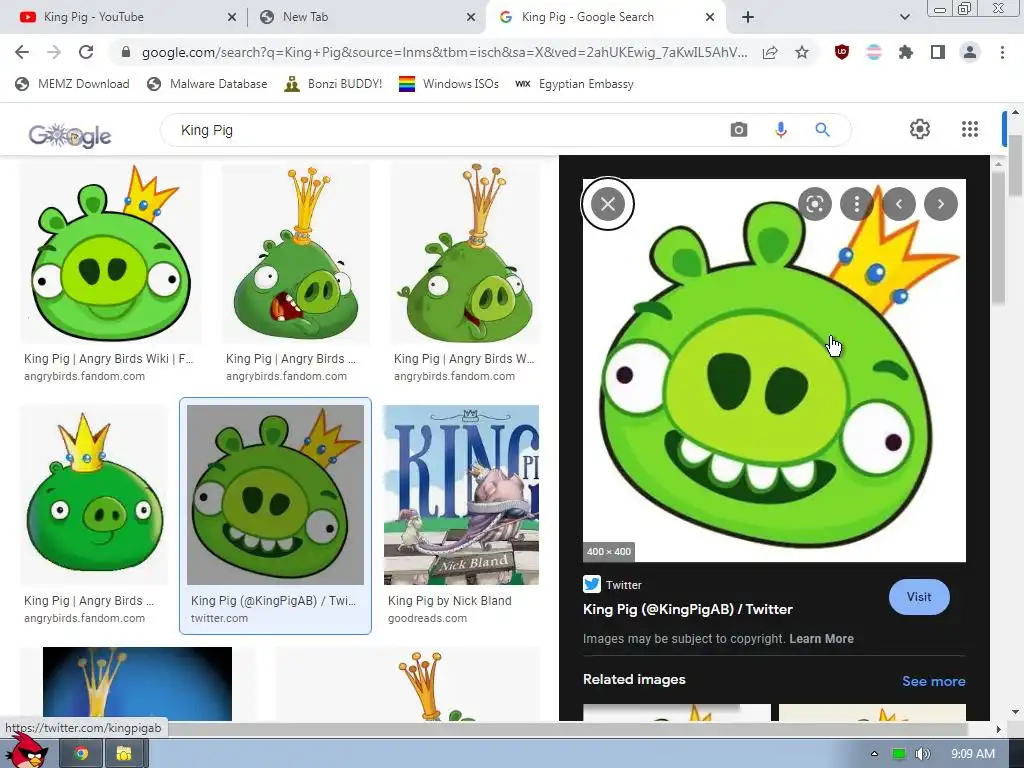This screenshot has width=1024, height=768.
Task: Click the browser forward arrow
Action: pos(54,52)
